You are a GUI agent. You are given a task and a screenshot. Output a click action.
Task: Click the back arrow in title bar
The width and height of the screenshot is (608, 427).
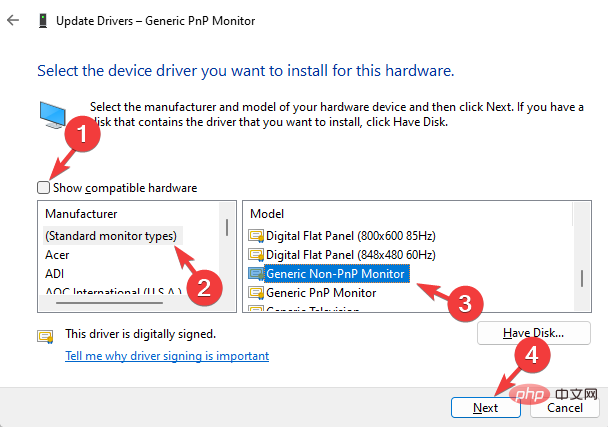(12, 19)
